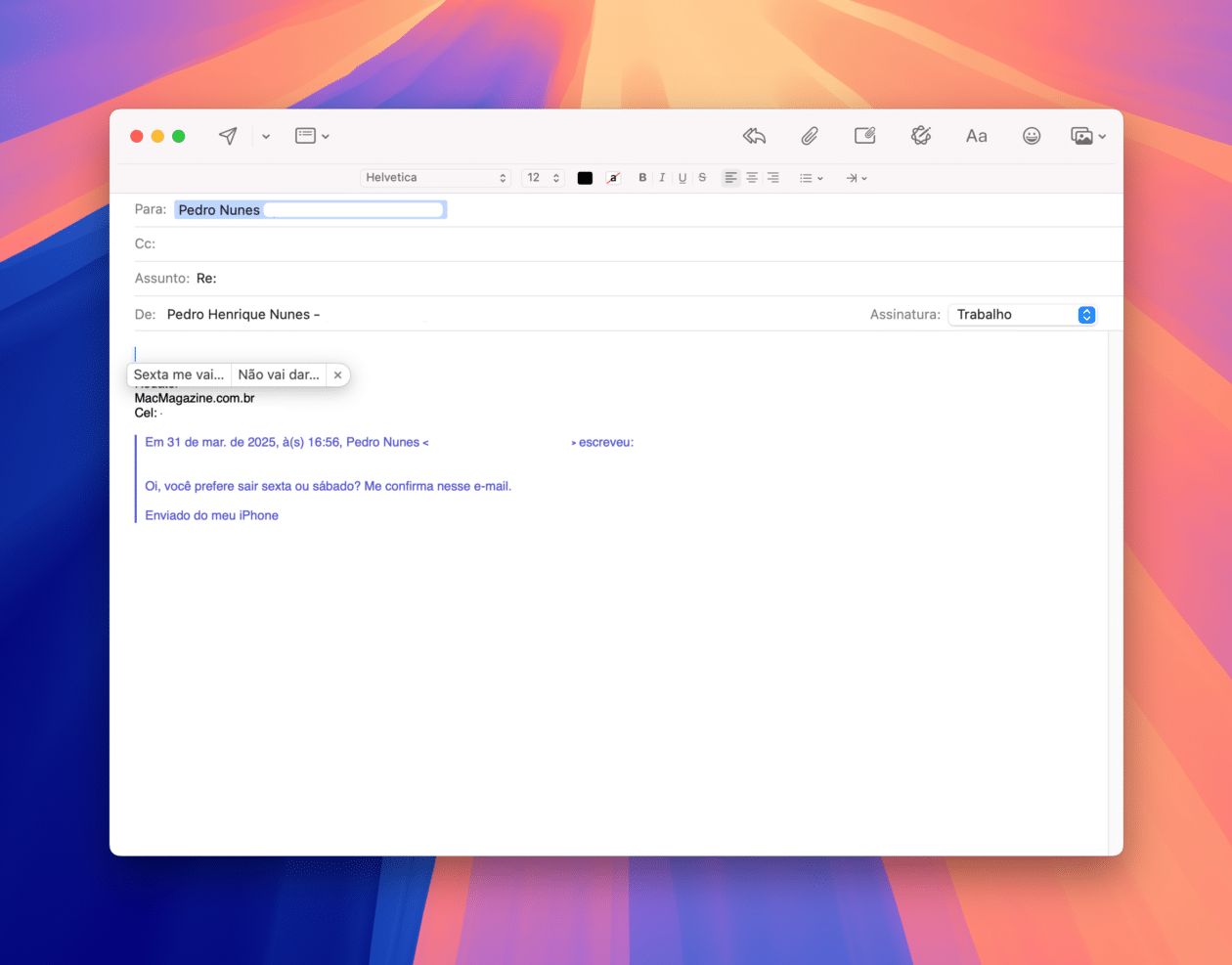Open the De sender account selector
The height and width of the screenshot is (965, 1232).
[x=243, y=314]
